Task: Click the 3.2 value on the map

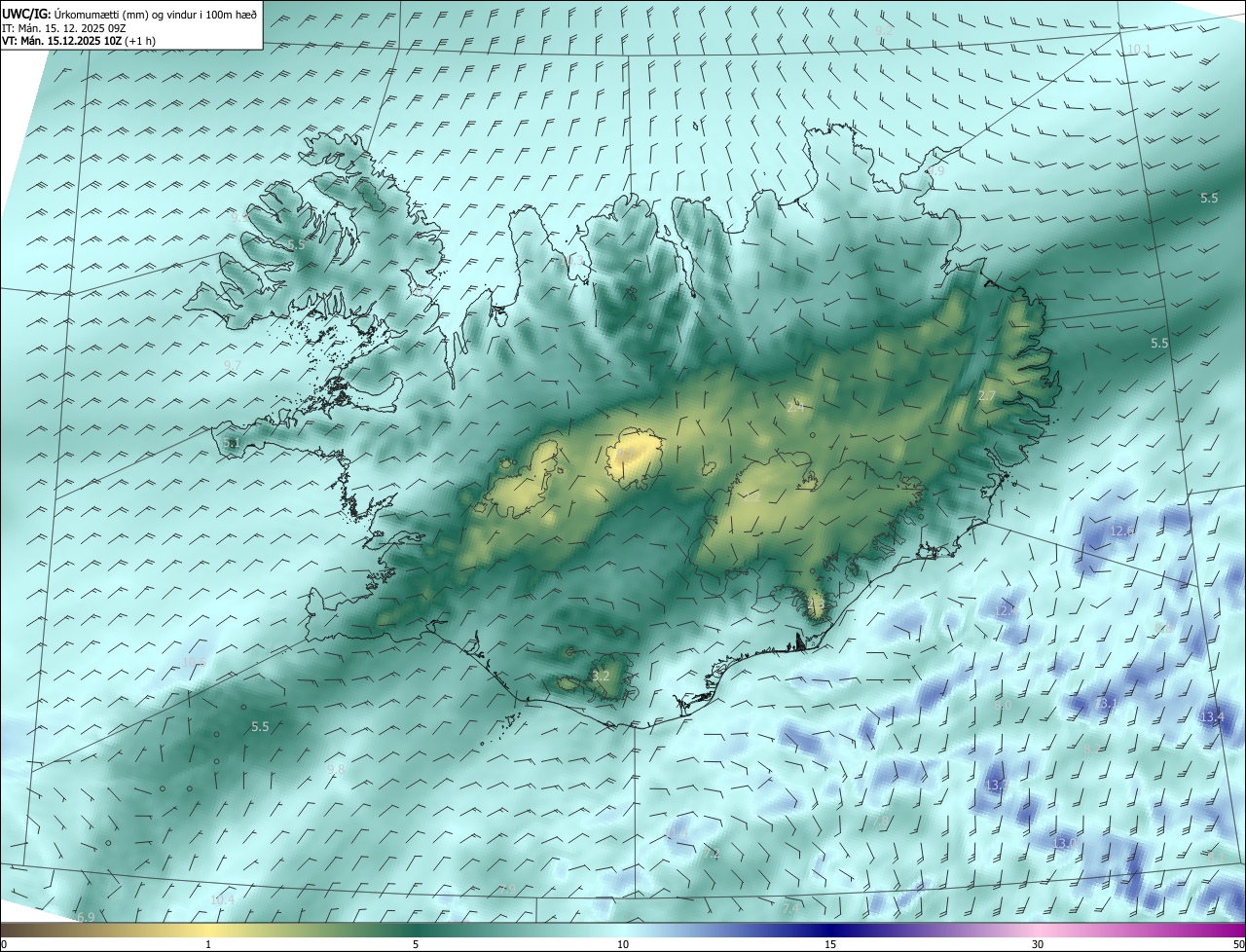Action: [x=601, y=676]
